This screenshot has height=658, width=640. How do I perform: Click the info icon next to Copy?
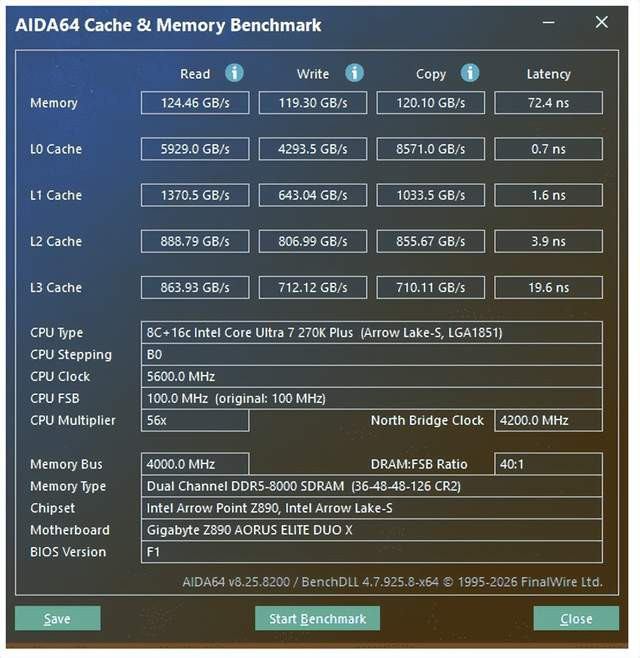click(x=470, y=73)
